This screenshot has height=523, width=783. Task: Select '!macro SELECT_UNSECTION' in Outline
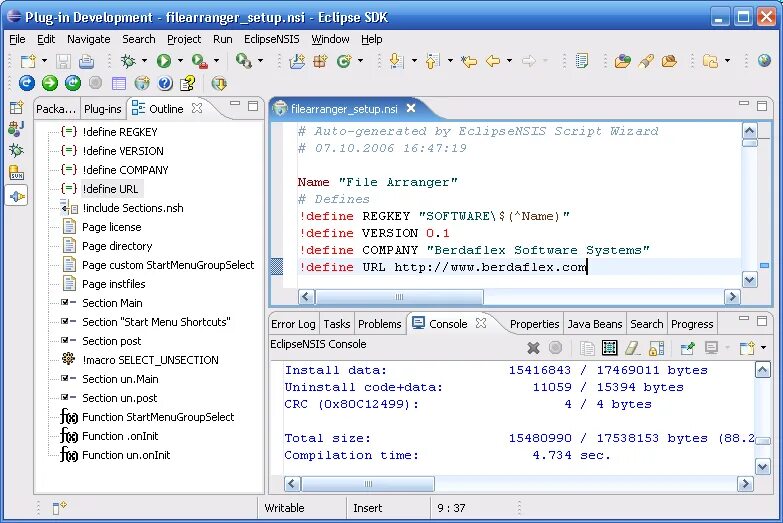point(150,360)
